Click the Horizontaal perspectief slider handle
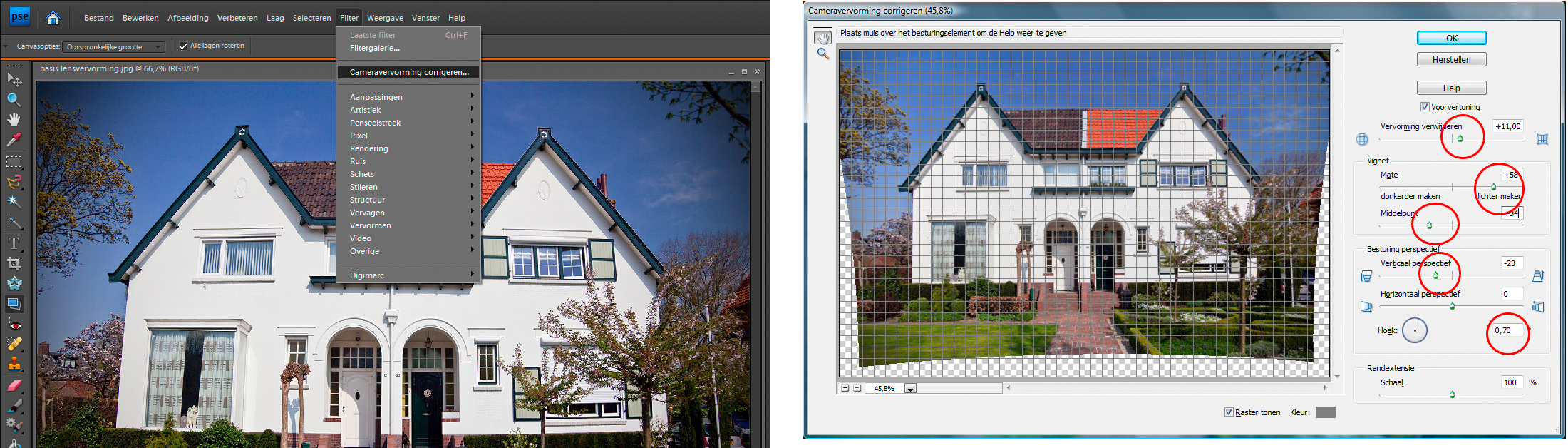 click(x=1452, y=306)
